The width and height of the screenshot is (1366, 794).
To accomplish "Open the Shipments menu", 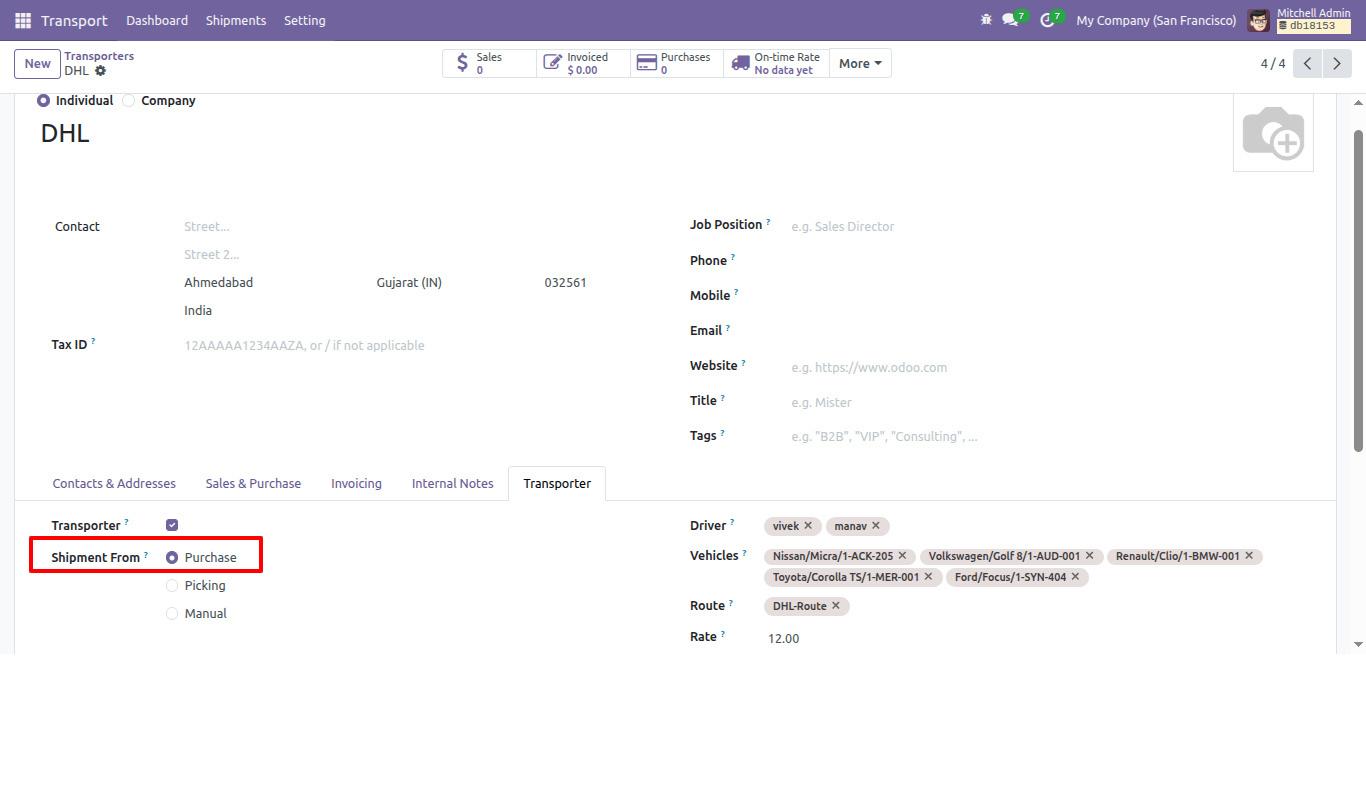I will pos(236,20).
